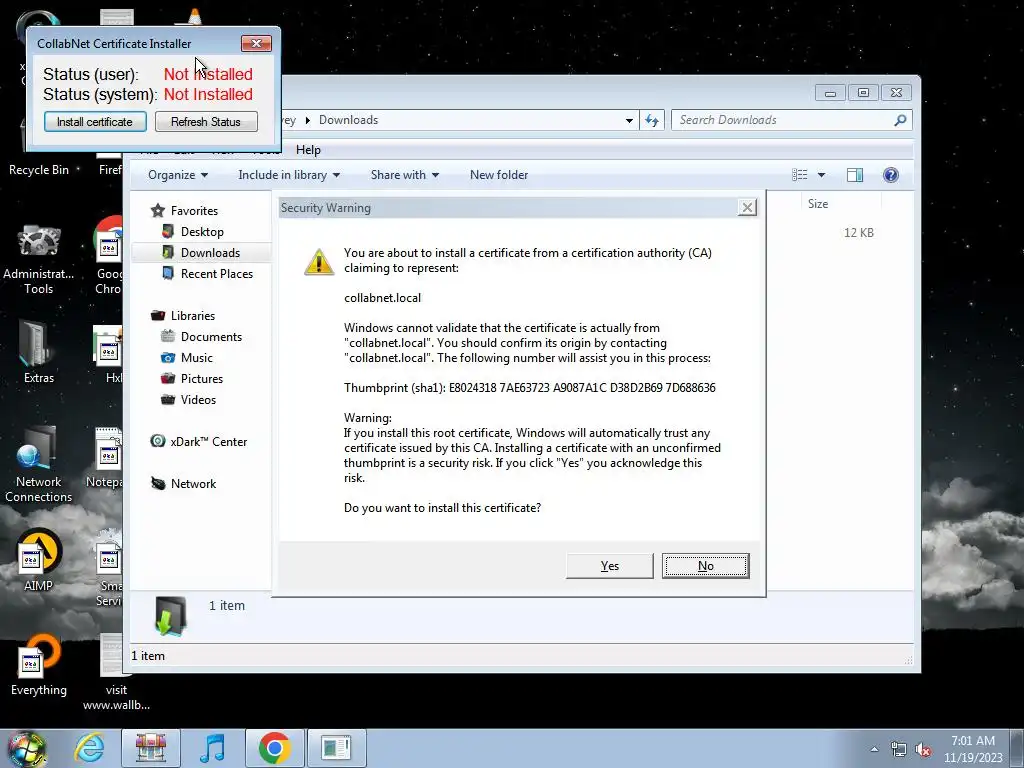Image resolution: width=1024 pixels, height=768 pixels.
Task: Maximize the Explorer Downloads window
Action: (863, 93)
